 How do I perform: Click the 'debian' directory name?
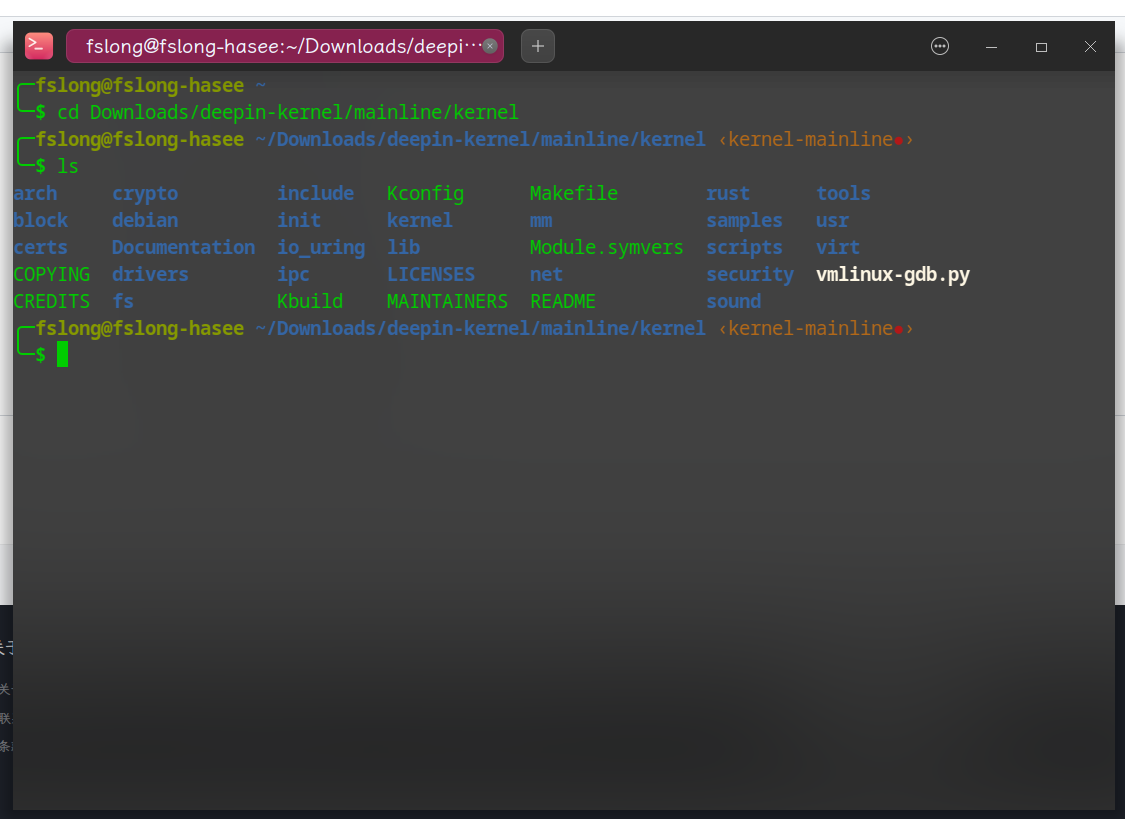(145, 220)
